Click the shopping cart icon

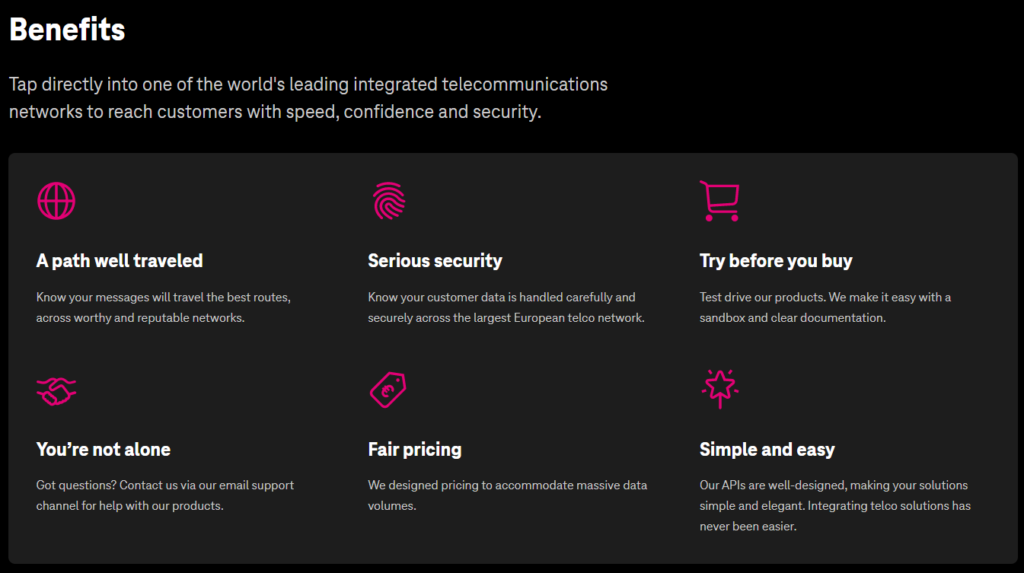pos(719,200)
